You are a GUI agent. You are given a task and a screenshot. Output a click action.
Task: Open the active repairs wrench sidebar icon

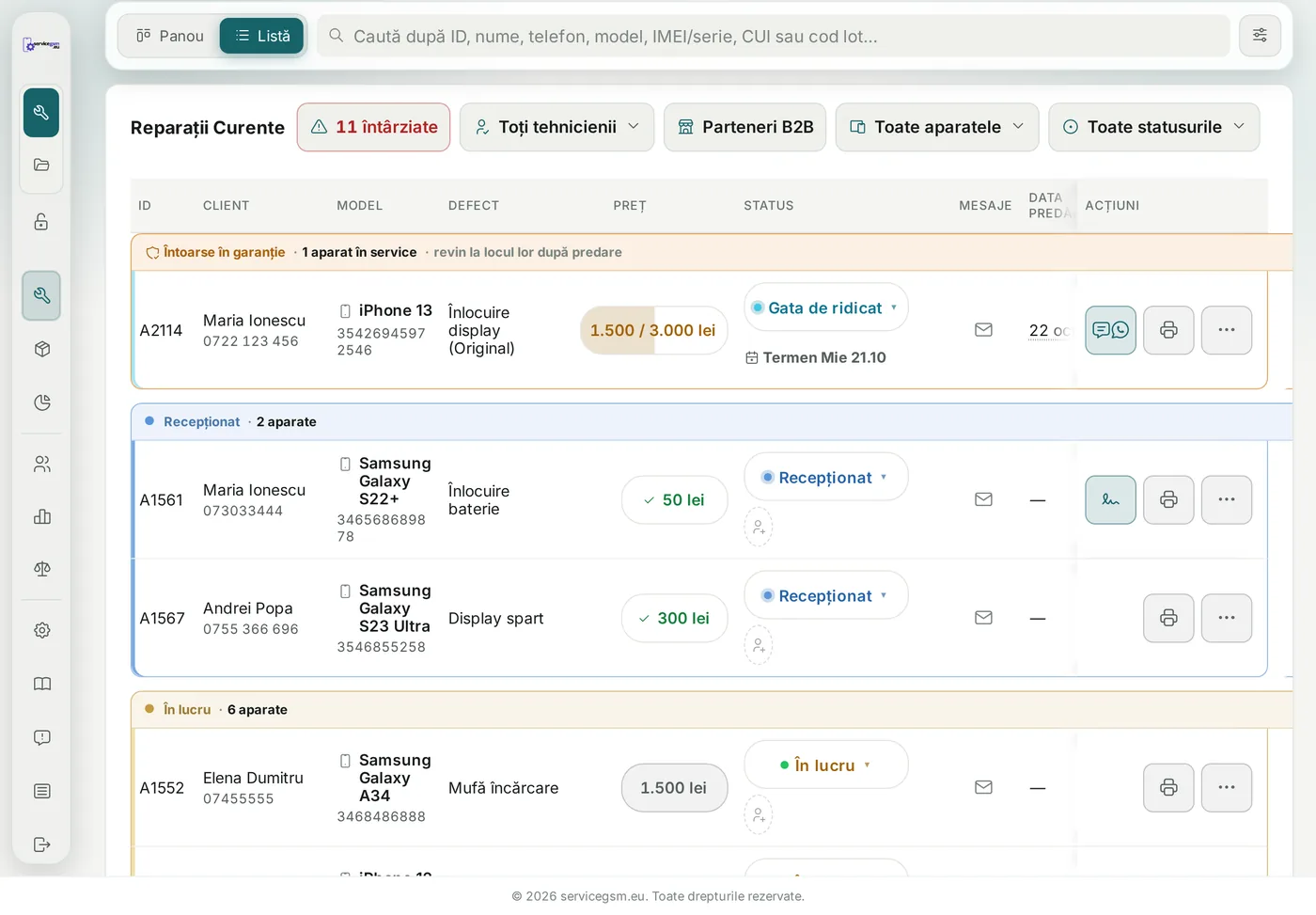(x=41, y=113)
